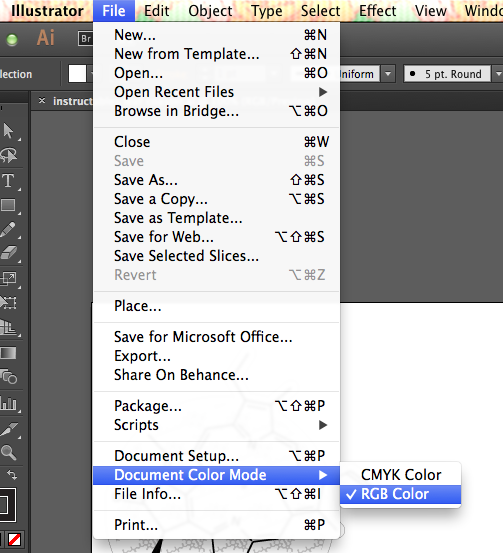Select the Column Graph tool
The height and width of the screenshot is (553, 503).
8,403
